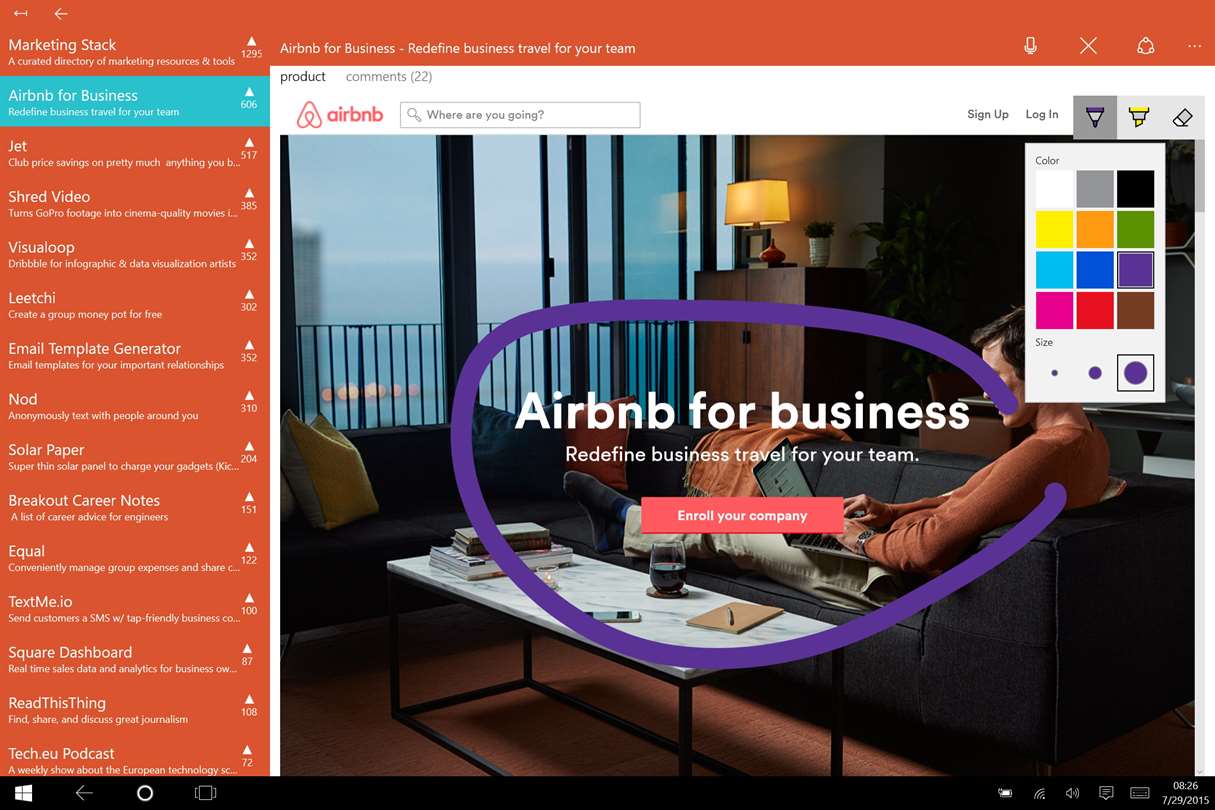Pick the yellow color swatch
Viewport: 1215px width, 810px height.
1054,230
